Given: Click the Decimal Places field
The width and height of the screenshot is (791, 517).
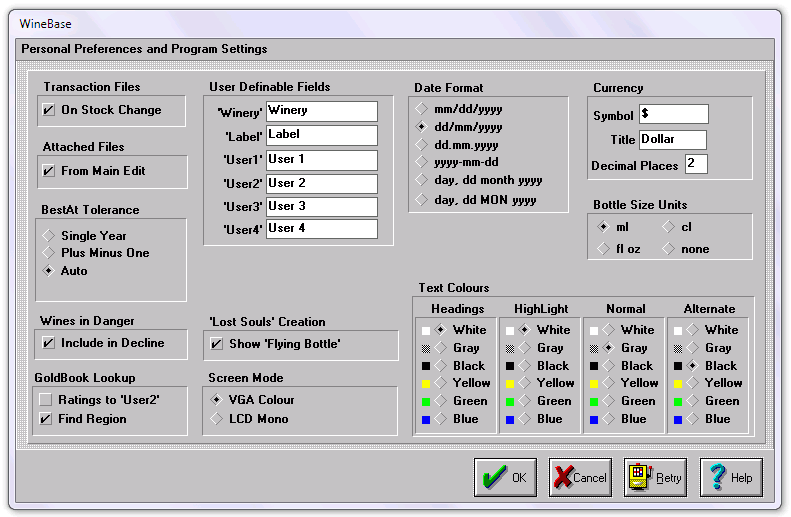Looking at the screenshot, I should (696, 164).
